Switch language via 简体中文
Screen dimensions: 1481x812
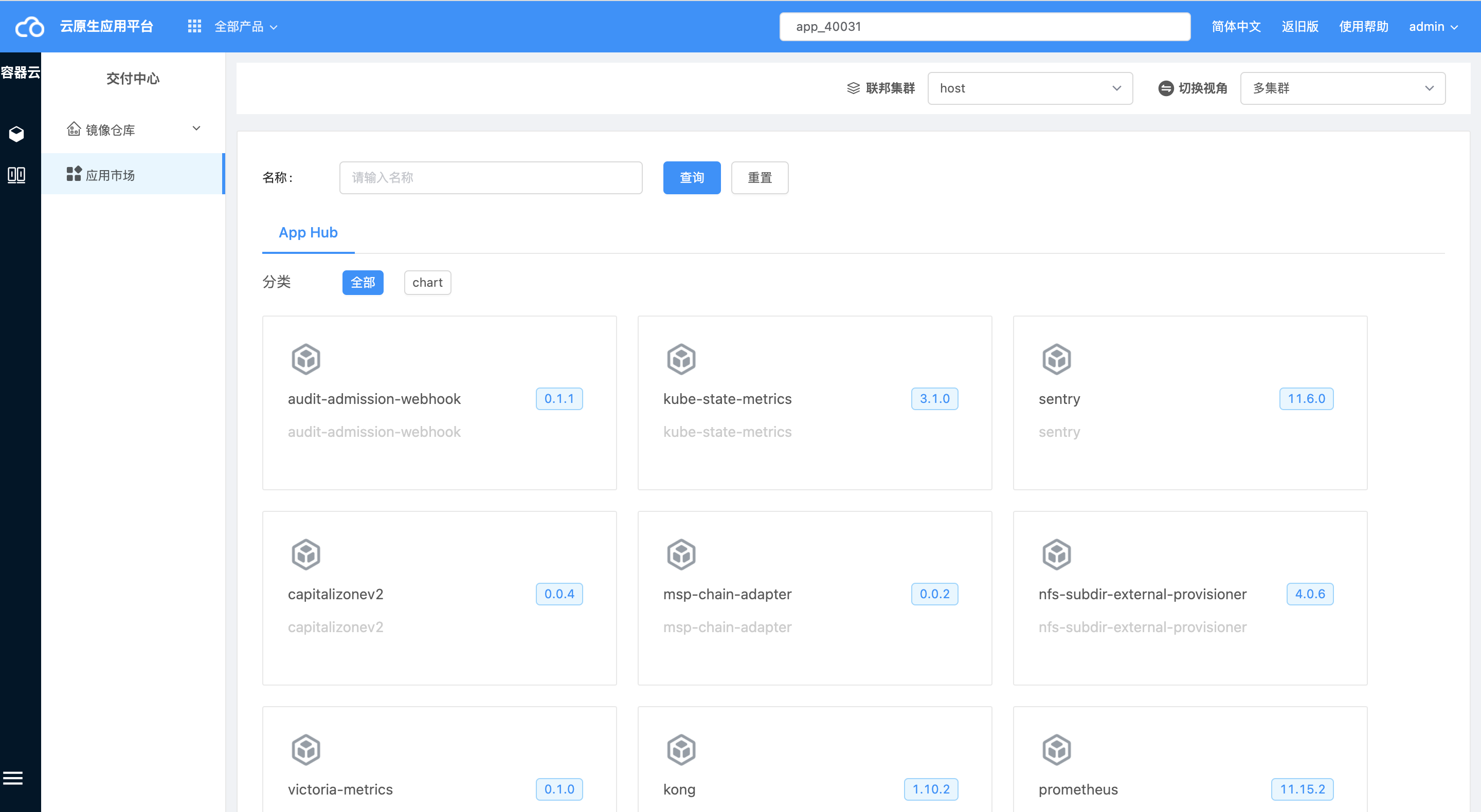(1236, 26)
